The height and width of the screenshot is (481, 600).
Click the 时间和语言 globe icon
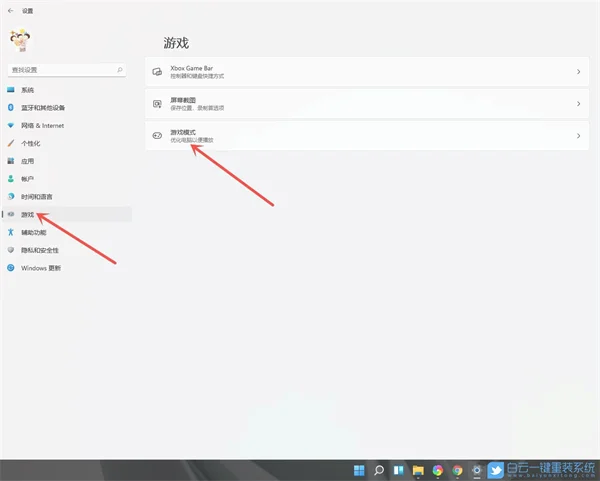click(x=11, y=197)
